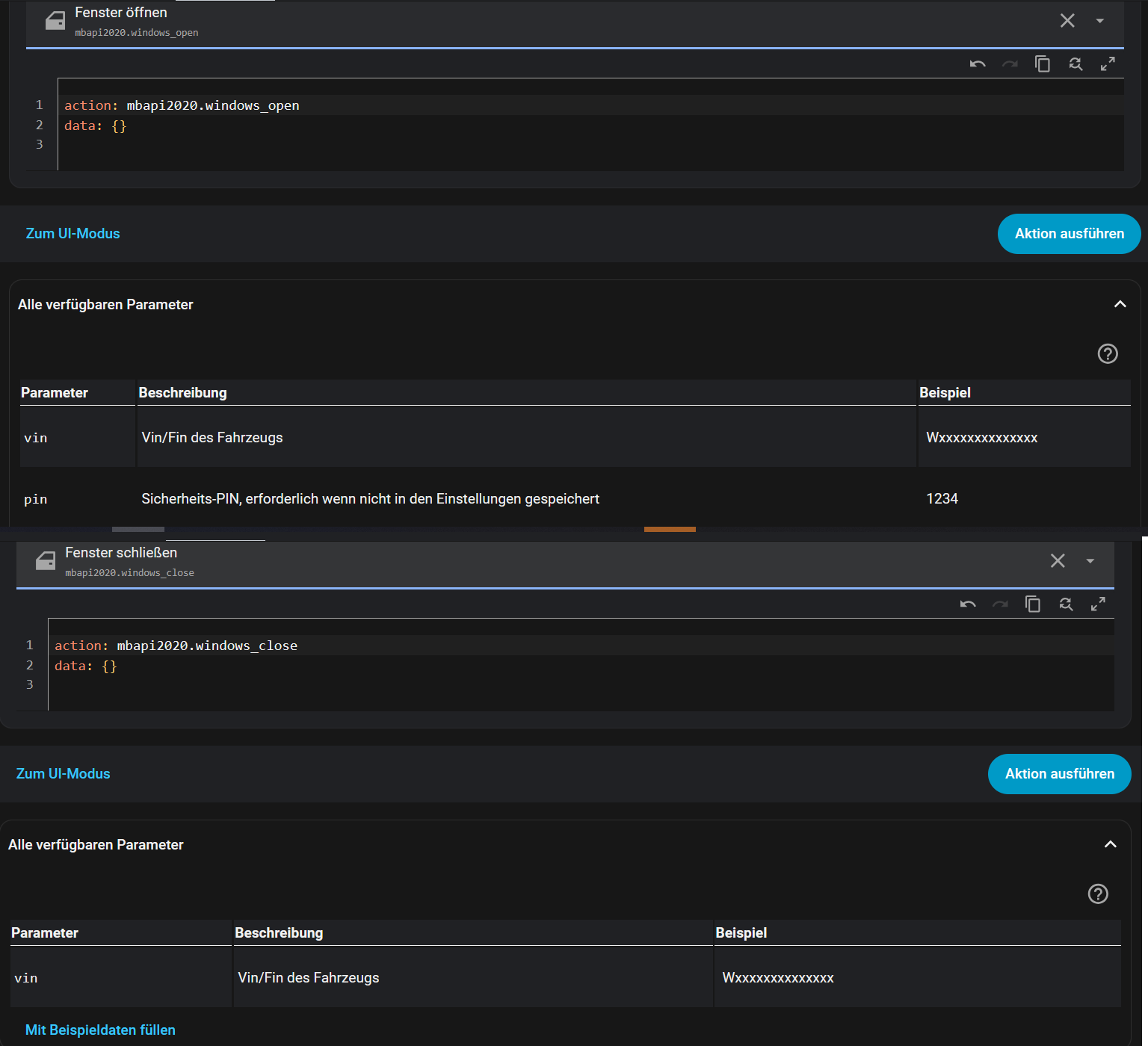Click Mit Beispieldaten füllen link
1148x1046 pixels.
100,1030
